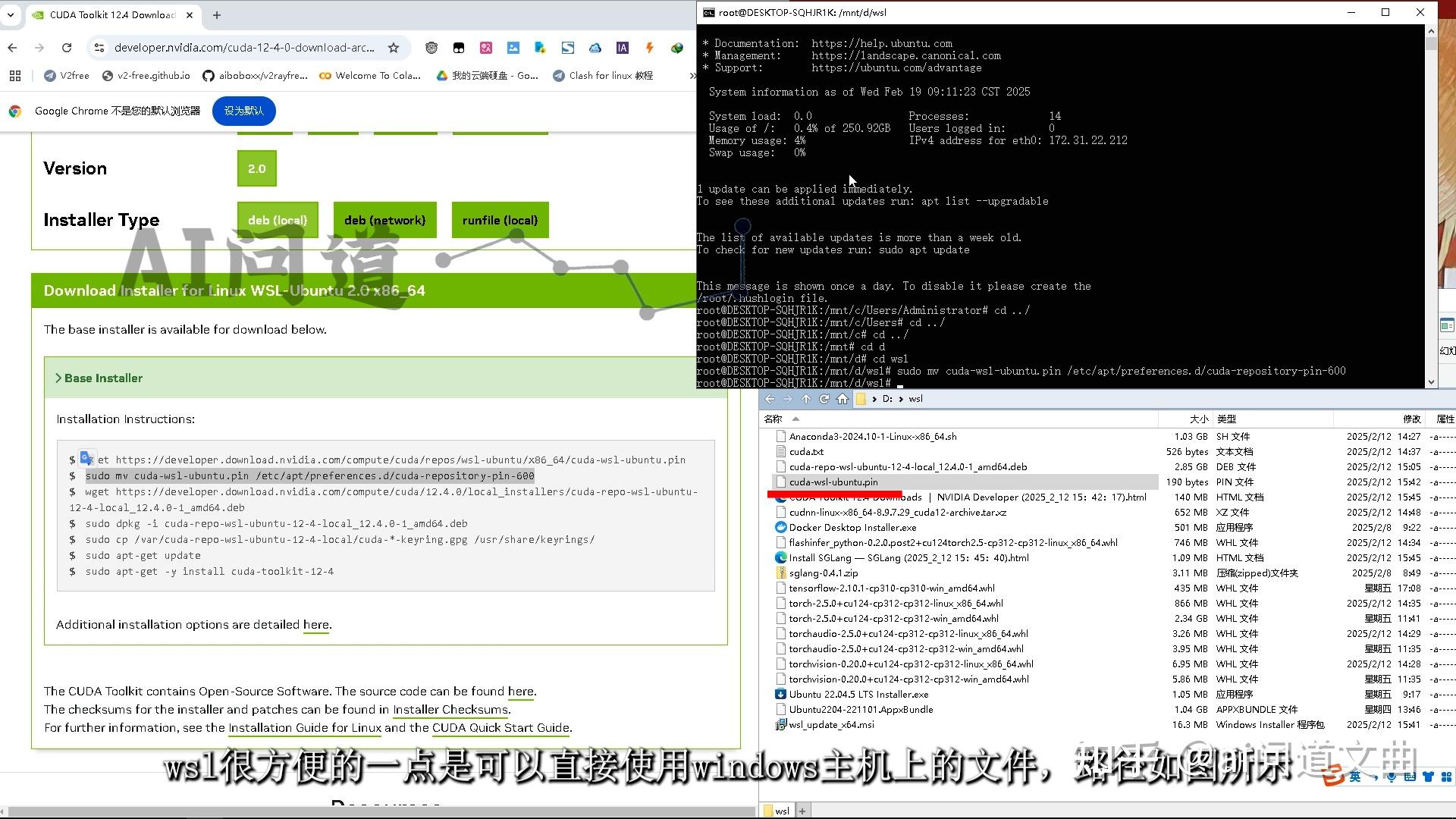1456x819 pixels.
Task: Open the pink translate extension icon
Action: [486, 48]
